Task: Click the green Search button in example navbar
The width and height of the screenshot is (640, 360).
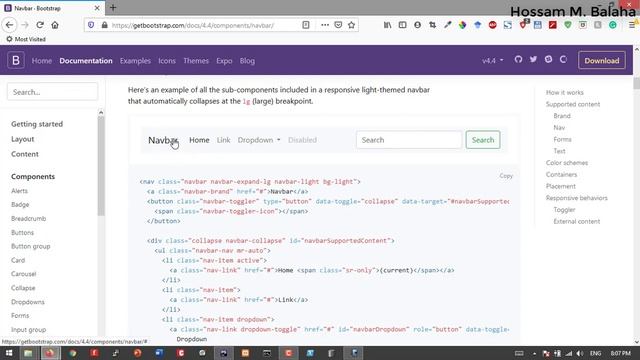Action: click(x=483, y=140)
